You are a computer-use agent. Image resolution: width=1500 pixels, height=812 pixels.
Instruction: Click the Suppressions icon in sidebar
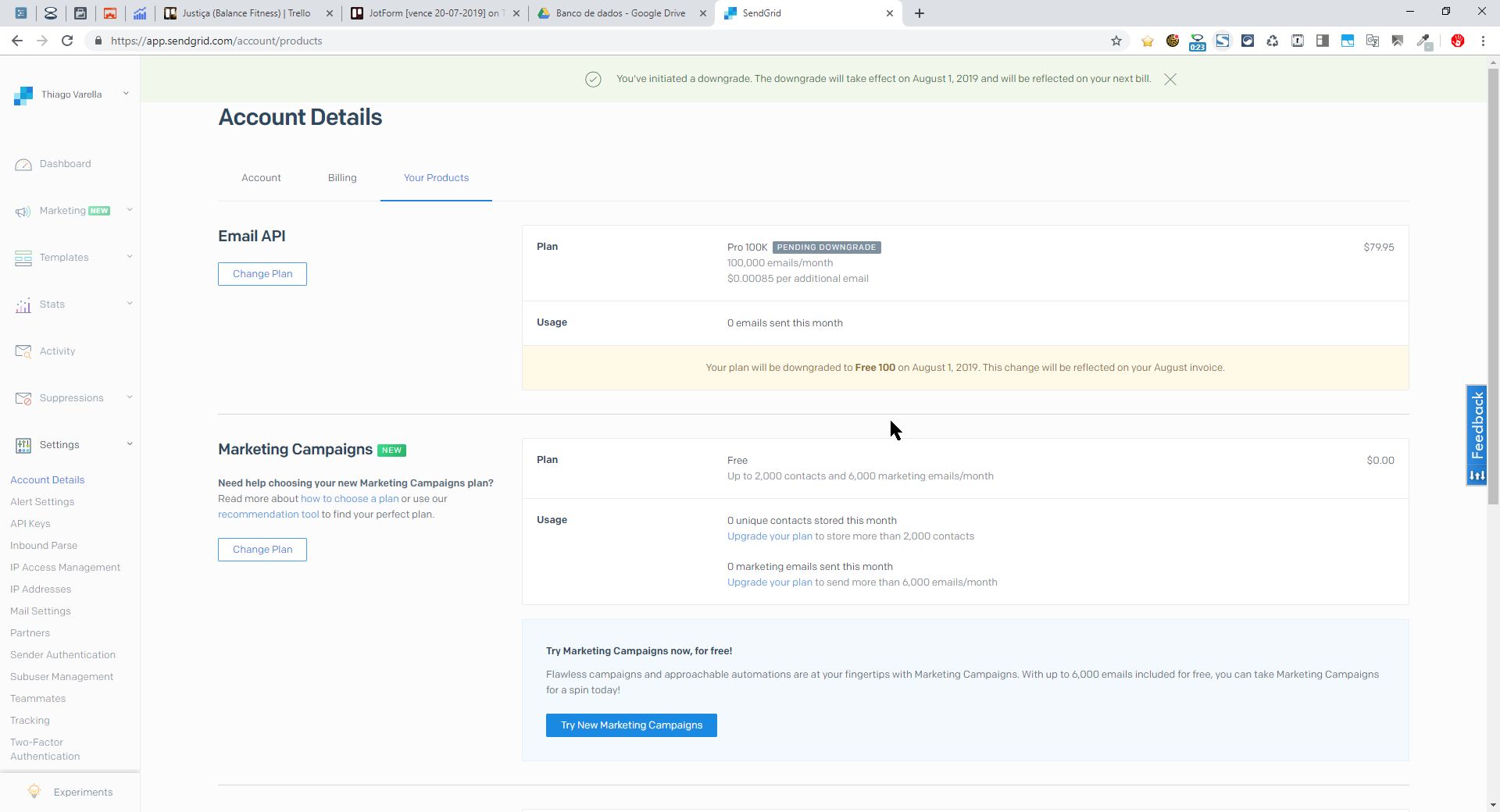[23, 399]
